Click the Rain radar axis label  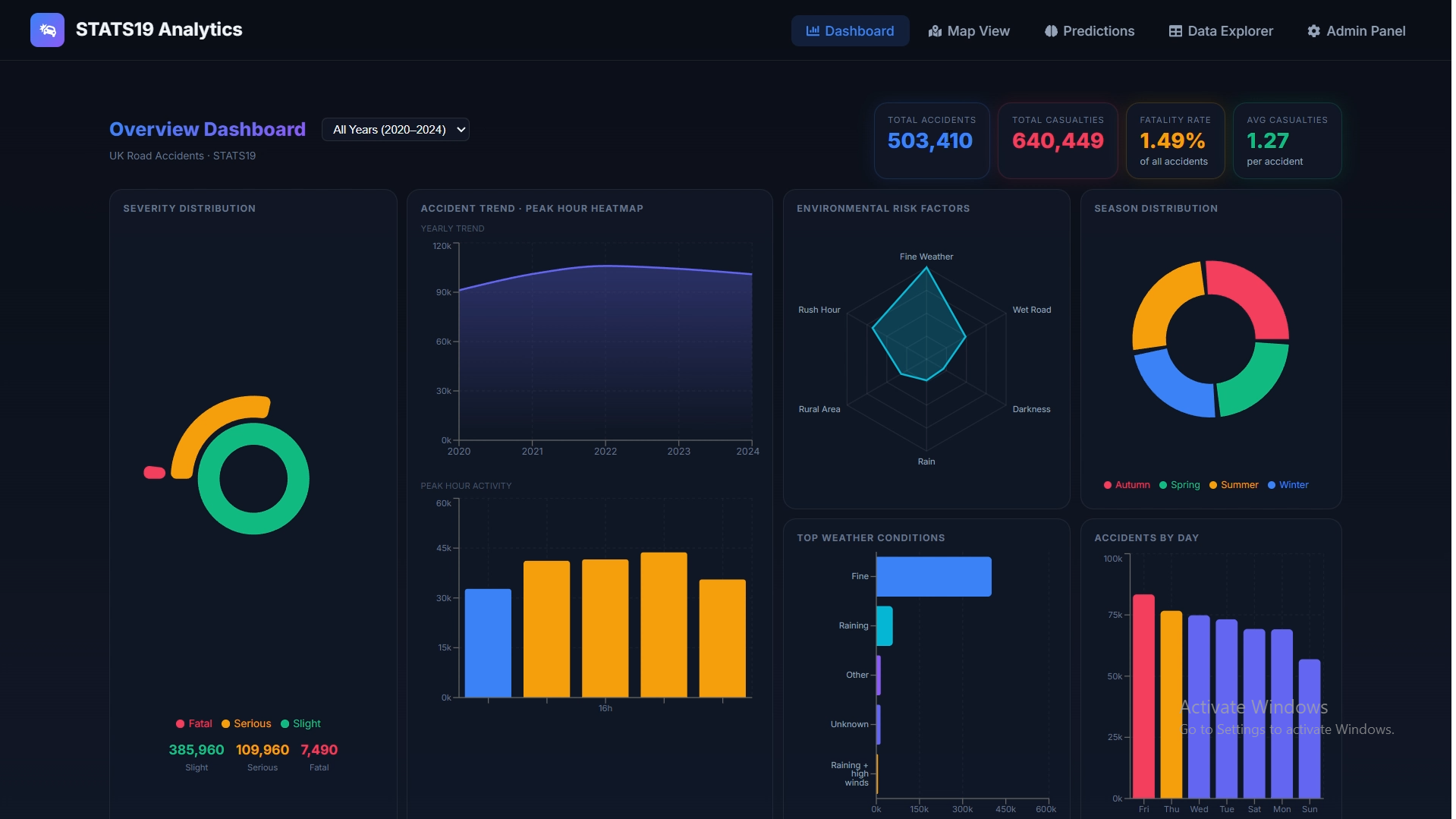pos(926,461)
